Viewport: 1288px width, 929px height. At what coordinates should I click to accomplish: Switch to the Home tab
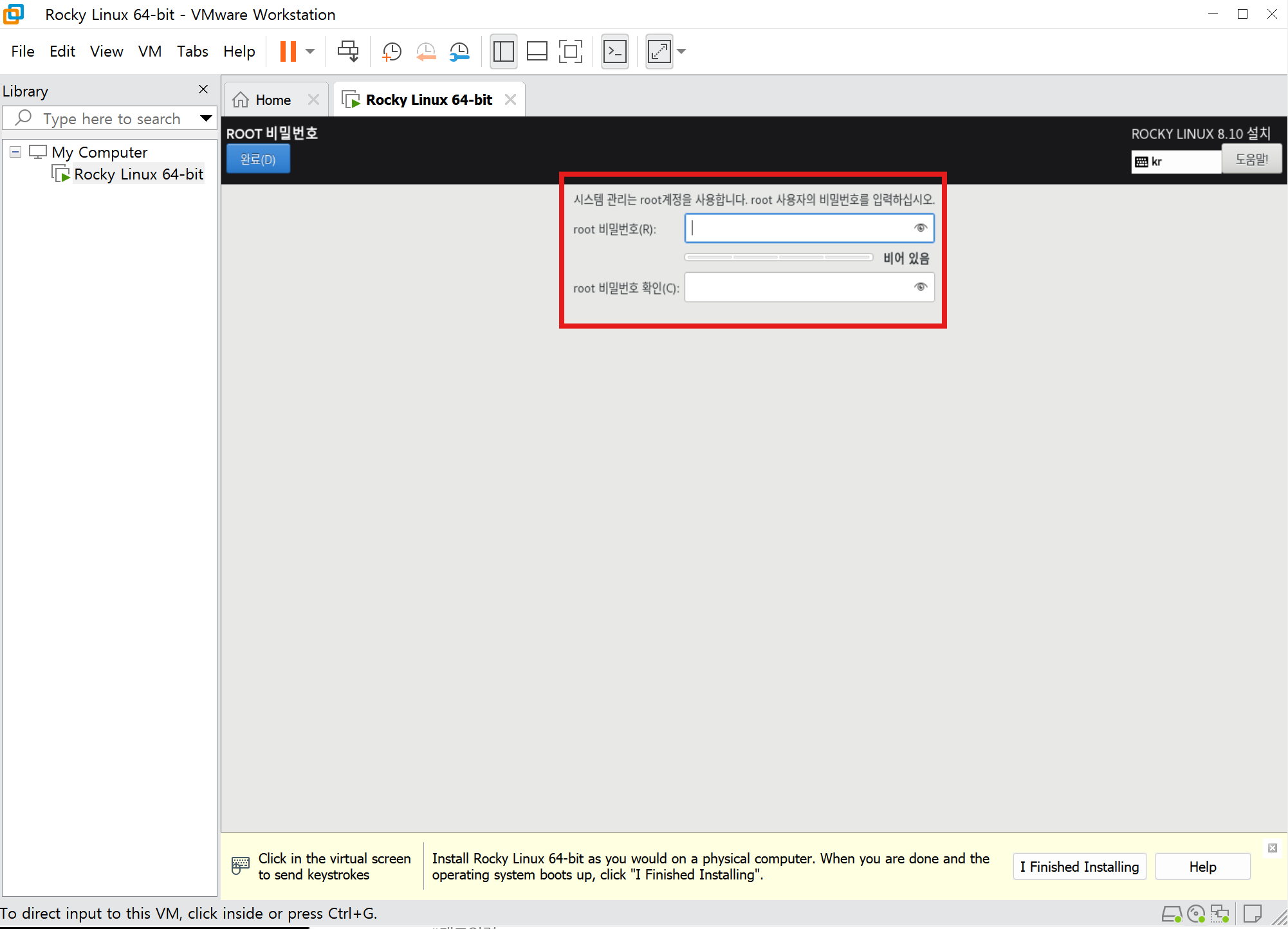coord(273,100)
